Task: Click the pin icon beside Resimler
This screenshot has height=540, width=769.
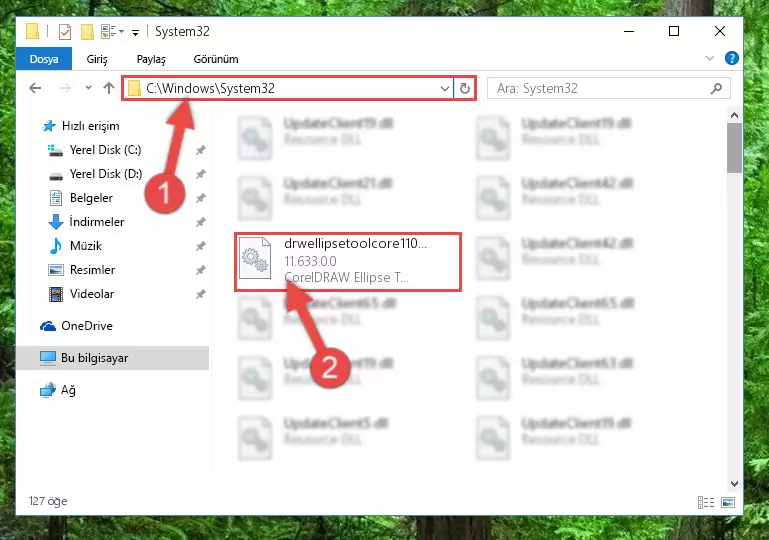Action: click(201, 270)
